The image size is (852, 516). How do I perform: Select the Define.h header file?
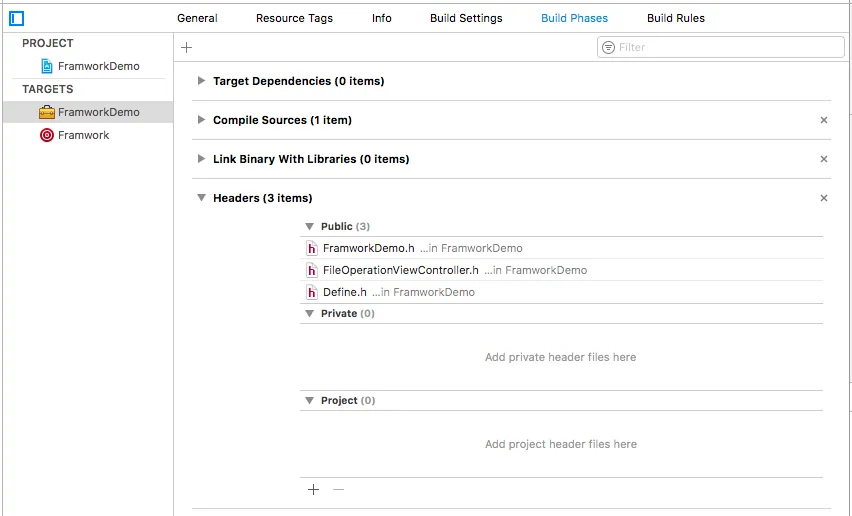tap(344, 292)
